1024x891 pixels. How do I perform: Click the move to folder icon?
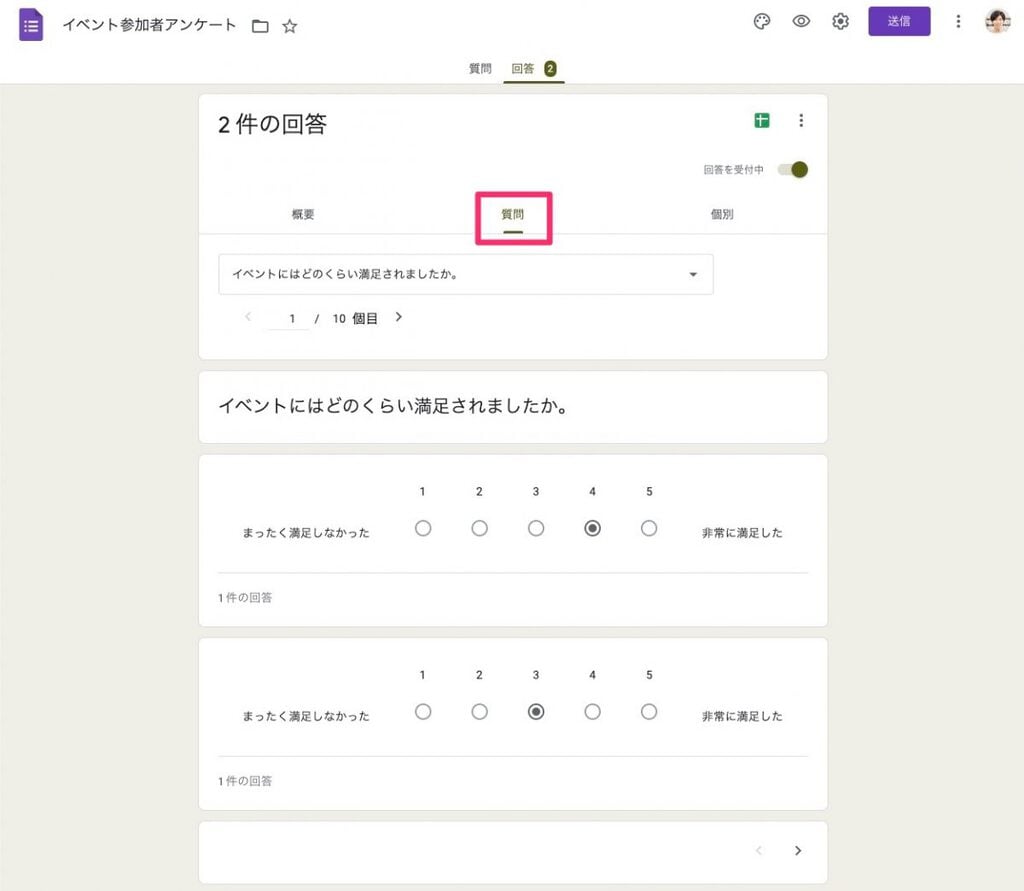coord(260,26)
